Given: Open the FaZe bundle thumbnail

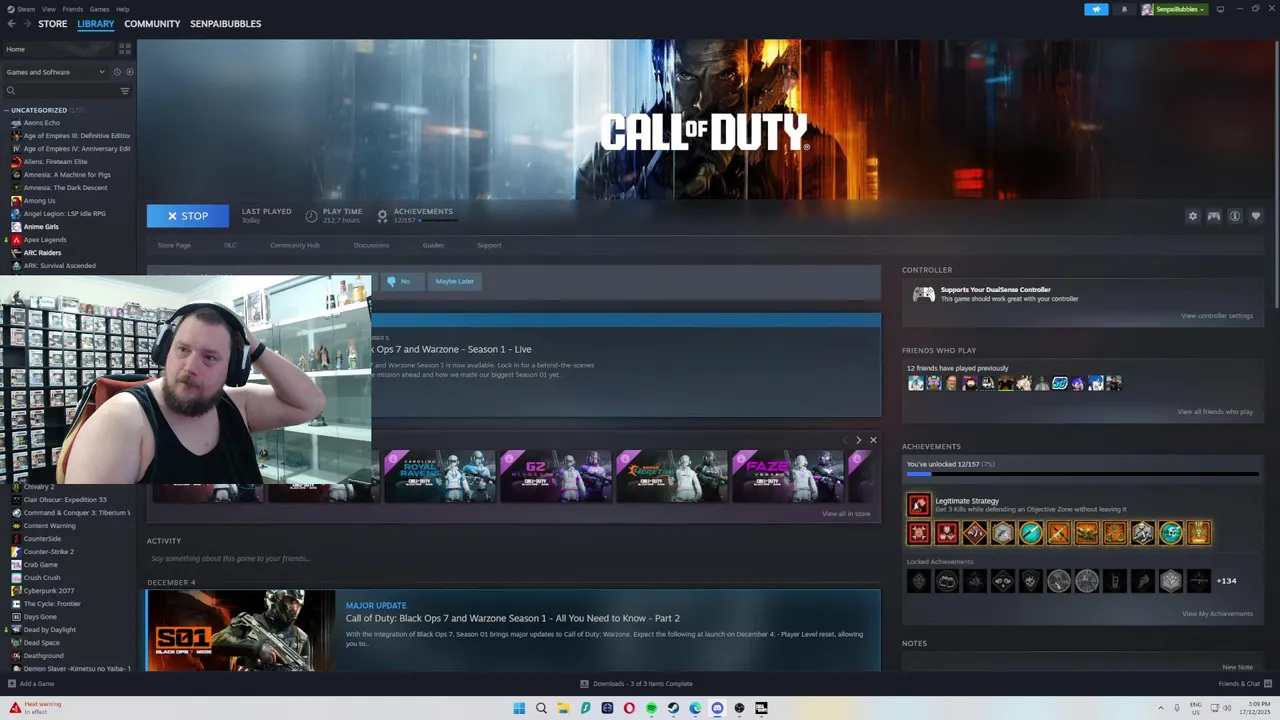Looking at the screenshot, I should point(788,475).
